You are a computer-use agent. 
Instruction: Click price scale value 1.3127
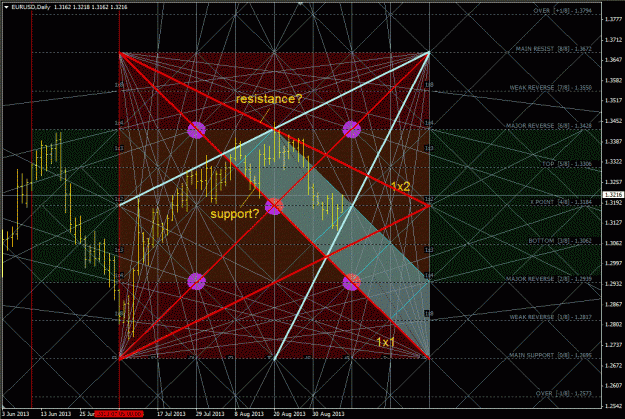coord(613,222)
